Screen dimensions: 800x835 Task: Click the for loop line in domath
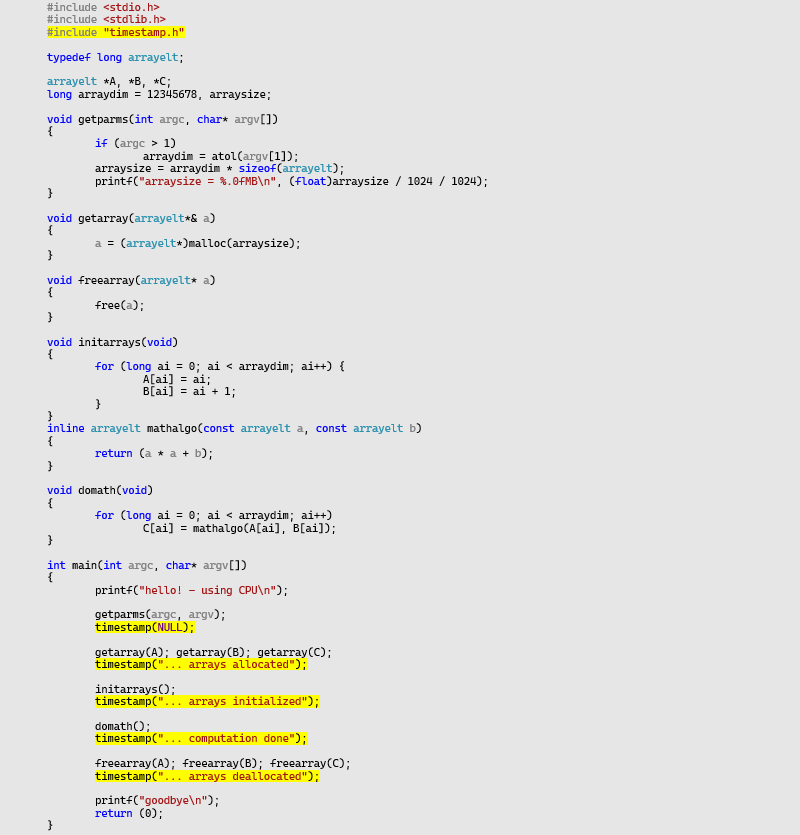pyautogui.click(x=214, y=515)
